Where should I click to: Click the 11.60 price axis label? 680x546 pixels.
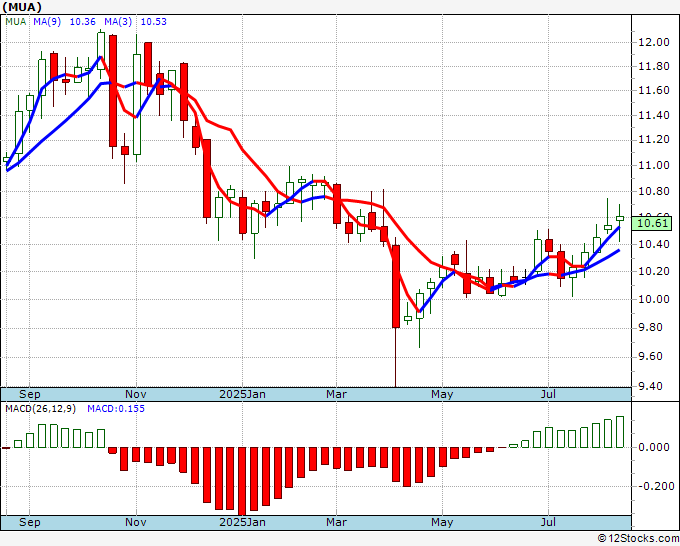(654, 90)
